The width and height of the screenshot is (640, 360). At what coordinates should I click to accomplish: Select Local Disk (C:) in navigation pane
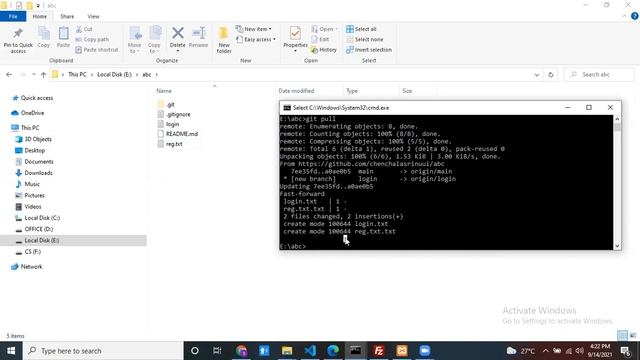pos(38,218)
